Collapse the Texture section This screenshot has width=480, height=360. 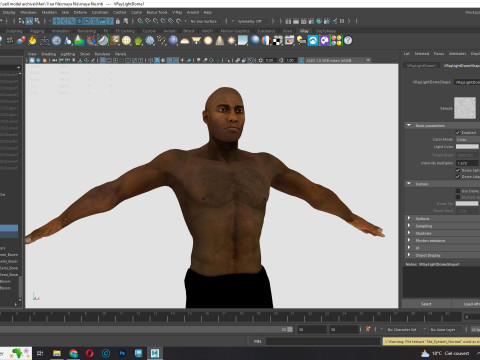click(409, 184)
